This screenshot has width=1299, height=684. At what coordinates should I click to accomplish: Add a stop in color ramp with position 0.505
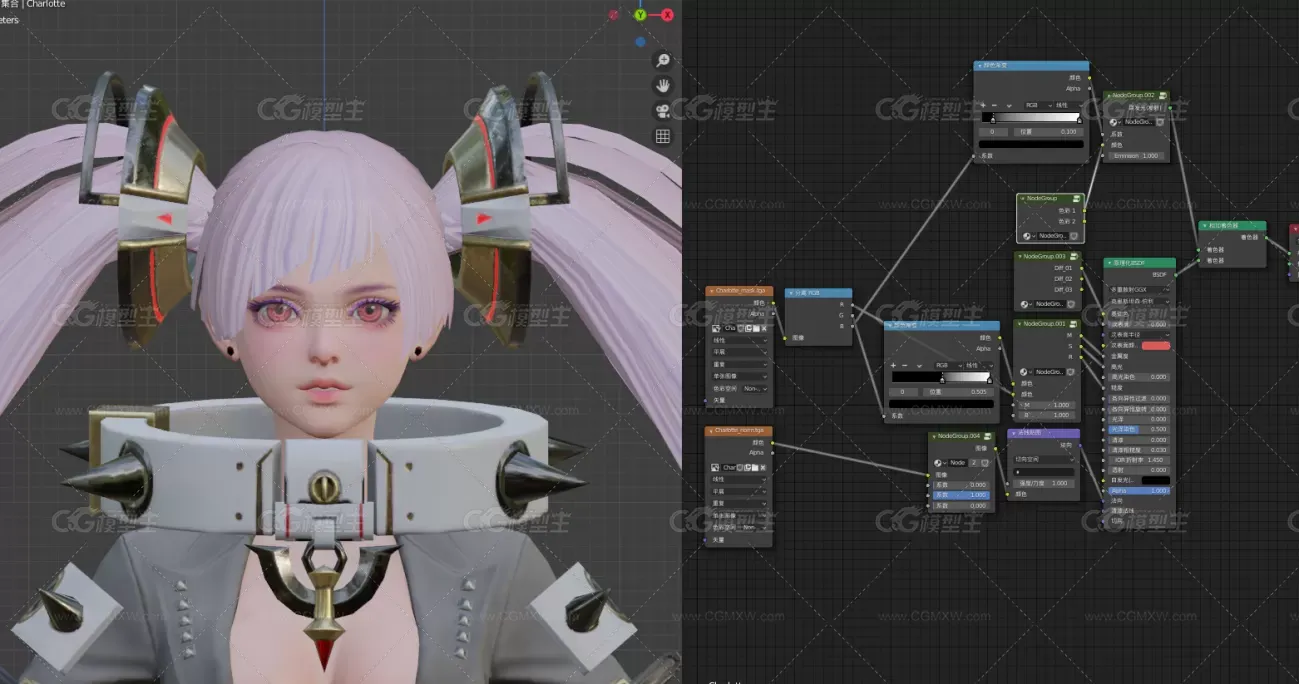point(893,366)
